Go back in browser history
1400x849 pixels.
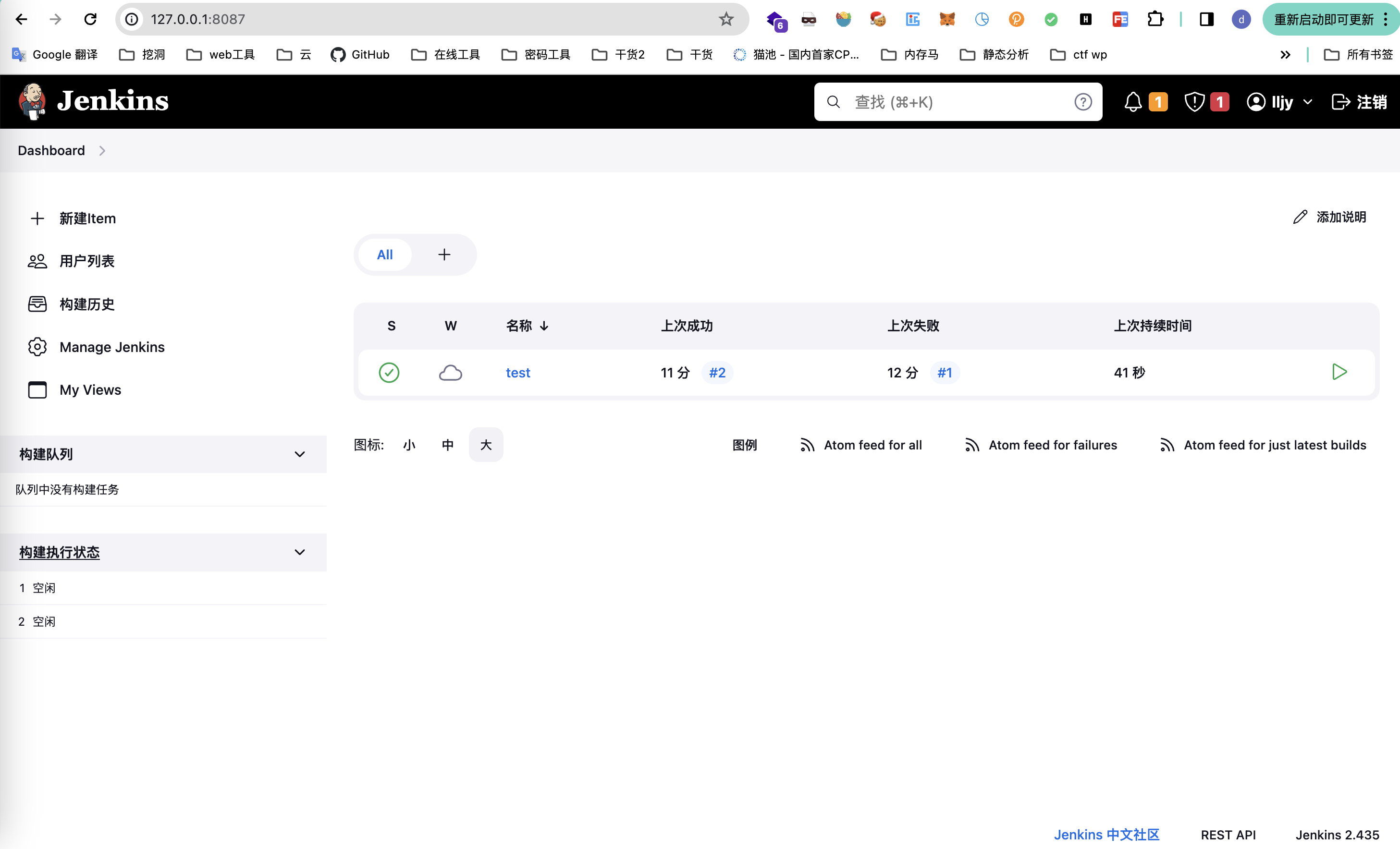21,19
